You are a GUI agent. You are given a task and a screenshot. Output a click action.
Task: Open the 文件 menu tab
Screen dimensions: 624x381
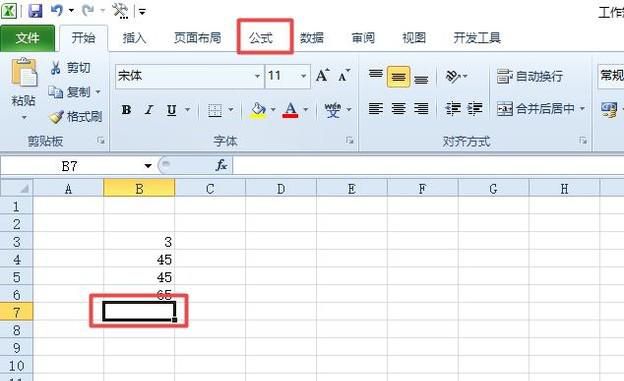point(27,38)
